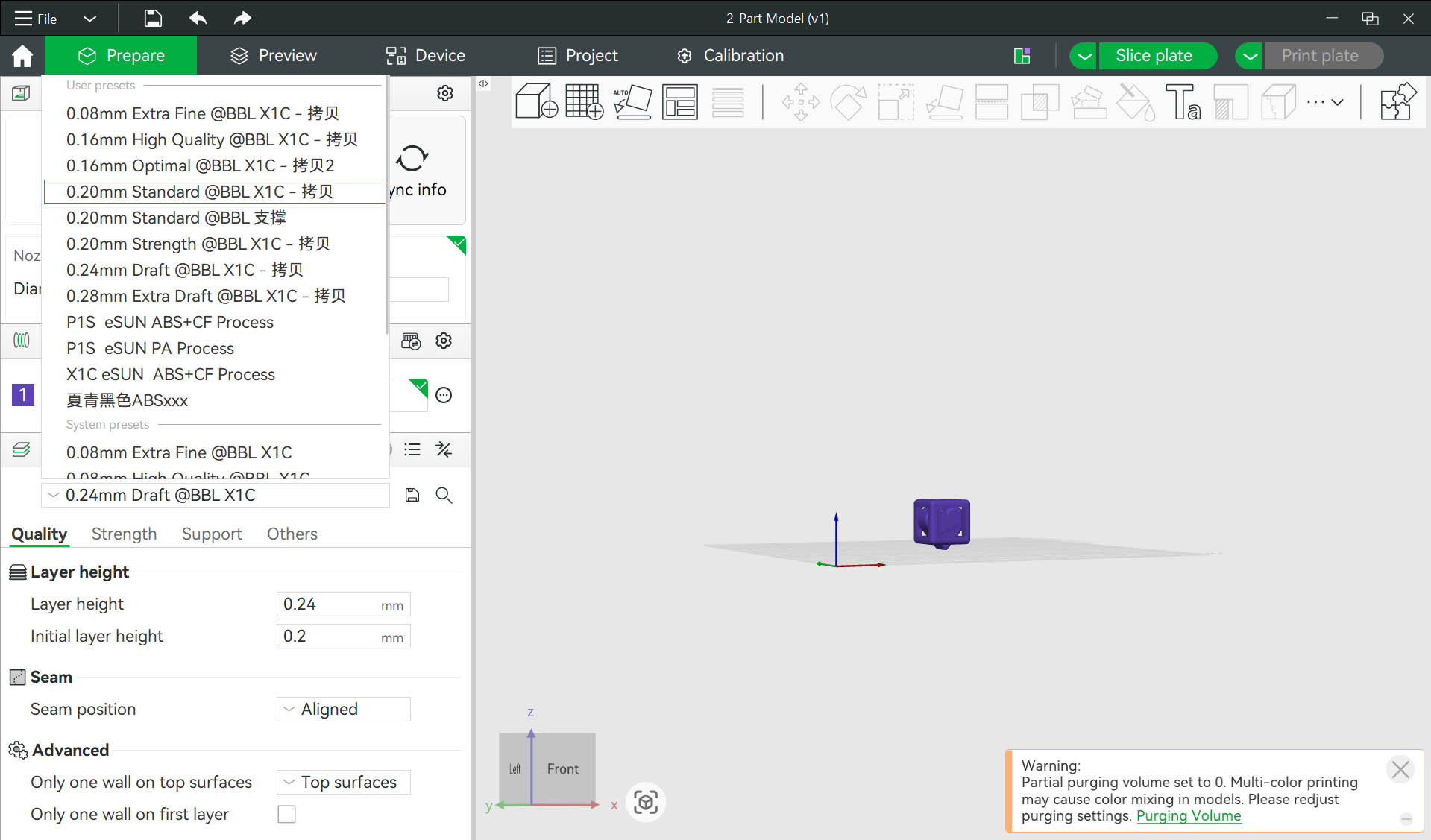The image size is (1431, 840).
Task: Open the Purging Volume link
Action: tap(1189, 815)
